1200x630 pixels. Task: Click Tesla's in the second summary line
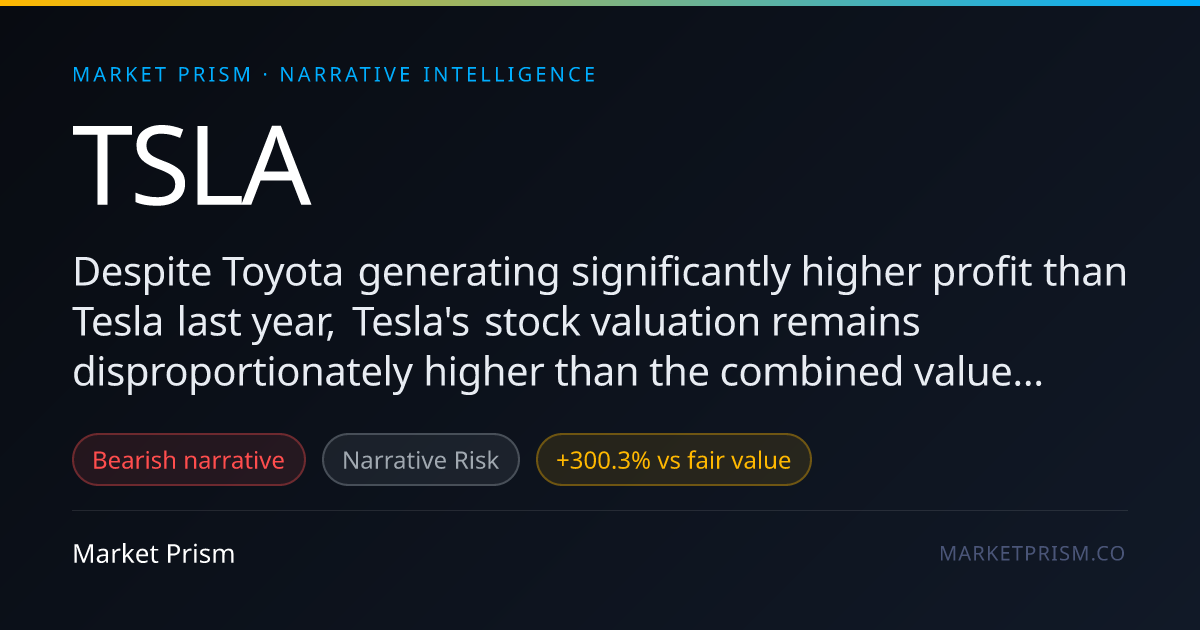[x=416, y=323]
